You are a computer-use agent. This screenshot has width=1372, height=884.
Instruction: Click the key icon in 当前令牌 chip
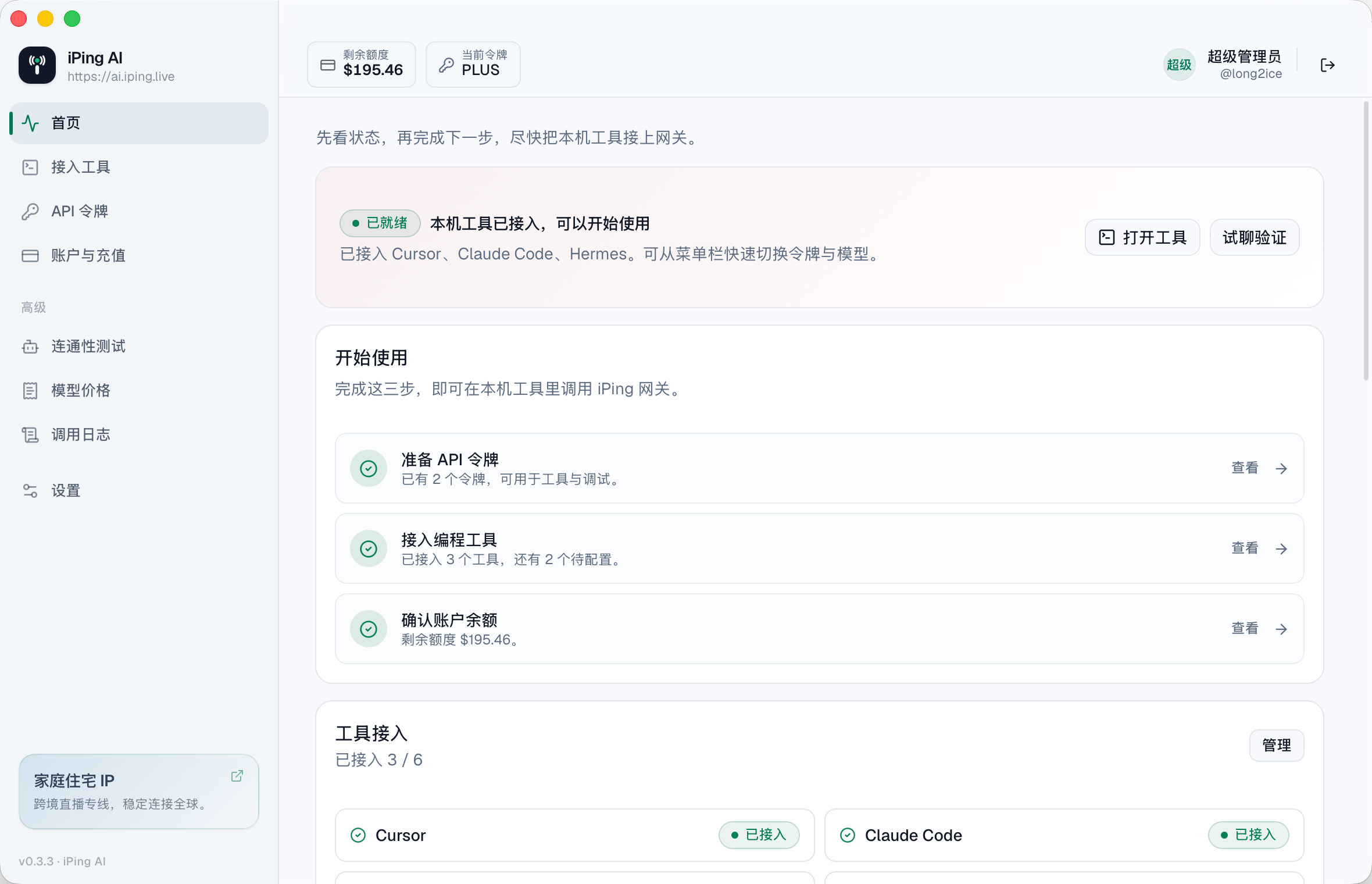coord(446,65)
